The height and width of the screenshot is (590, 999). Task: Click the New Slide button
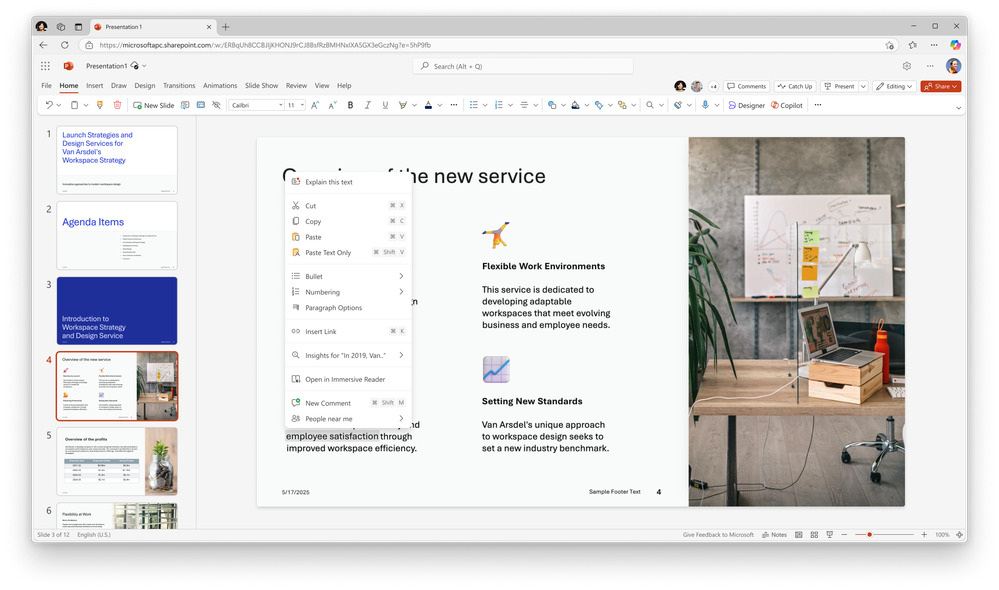tap(153, 105)
